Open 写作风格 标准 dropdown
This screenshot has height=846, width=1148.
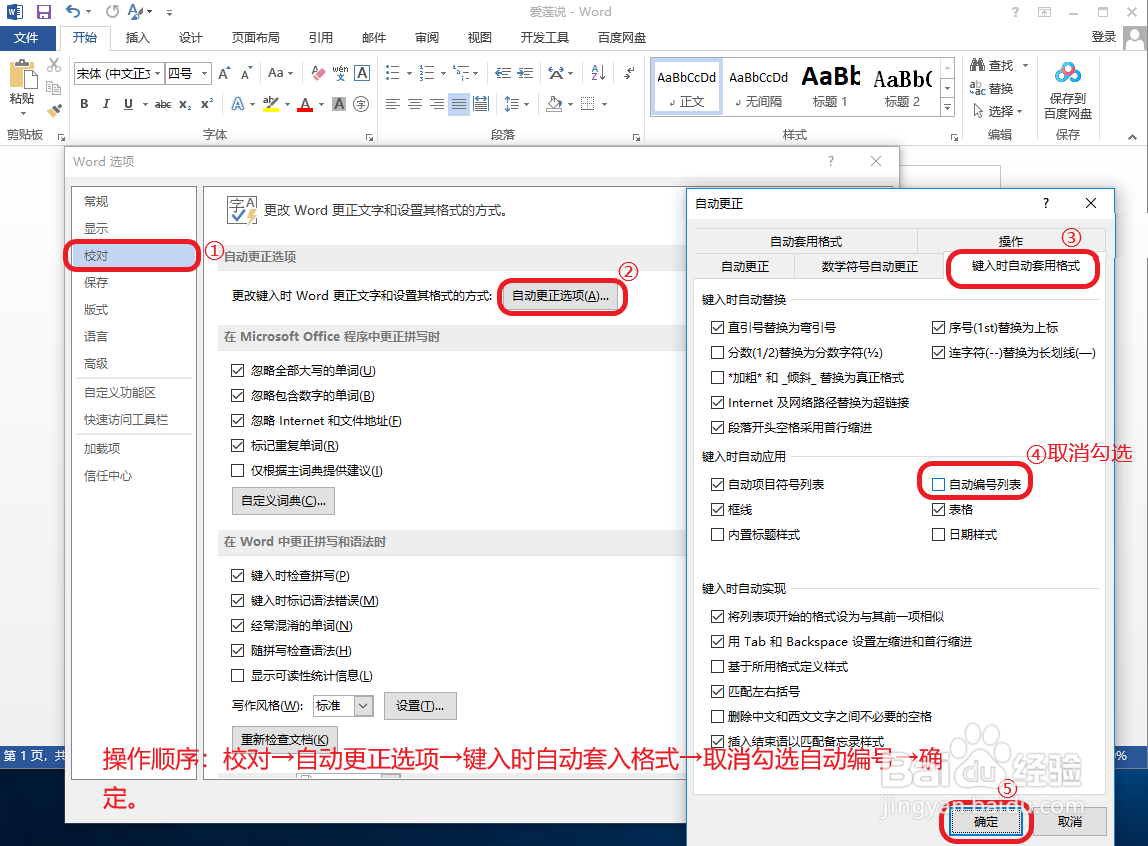[363, 705]
